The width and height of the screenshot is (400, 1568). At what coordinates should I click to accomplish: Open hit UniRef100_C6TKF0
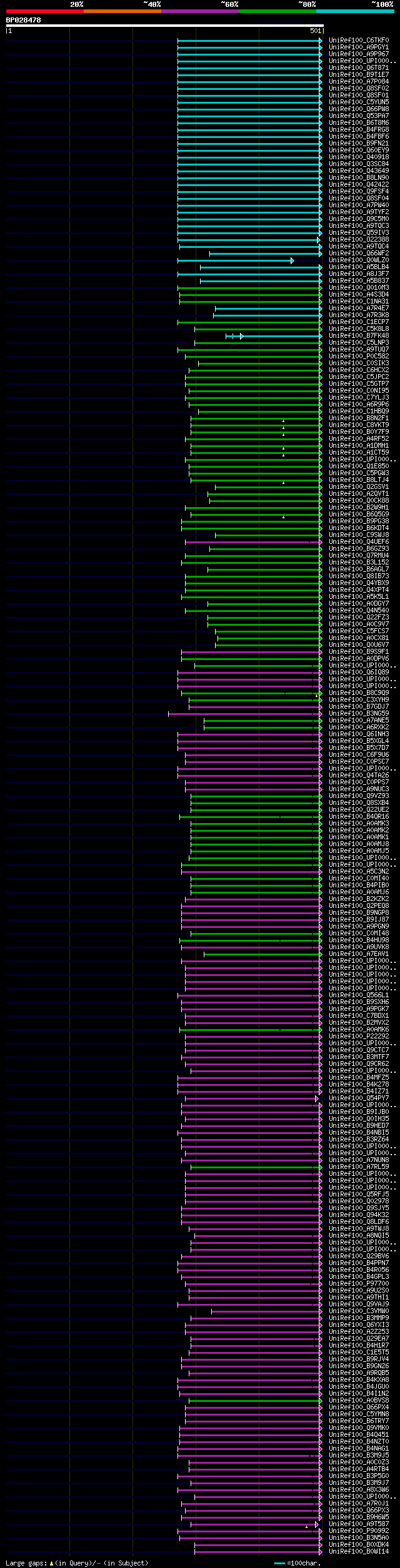click(x=359, y=40)
